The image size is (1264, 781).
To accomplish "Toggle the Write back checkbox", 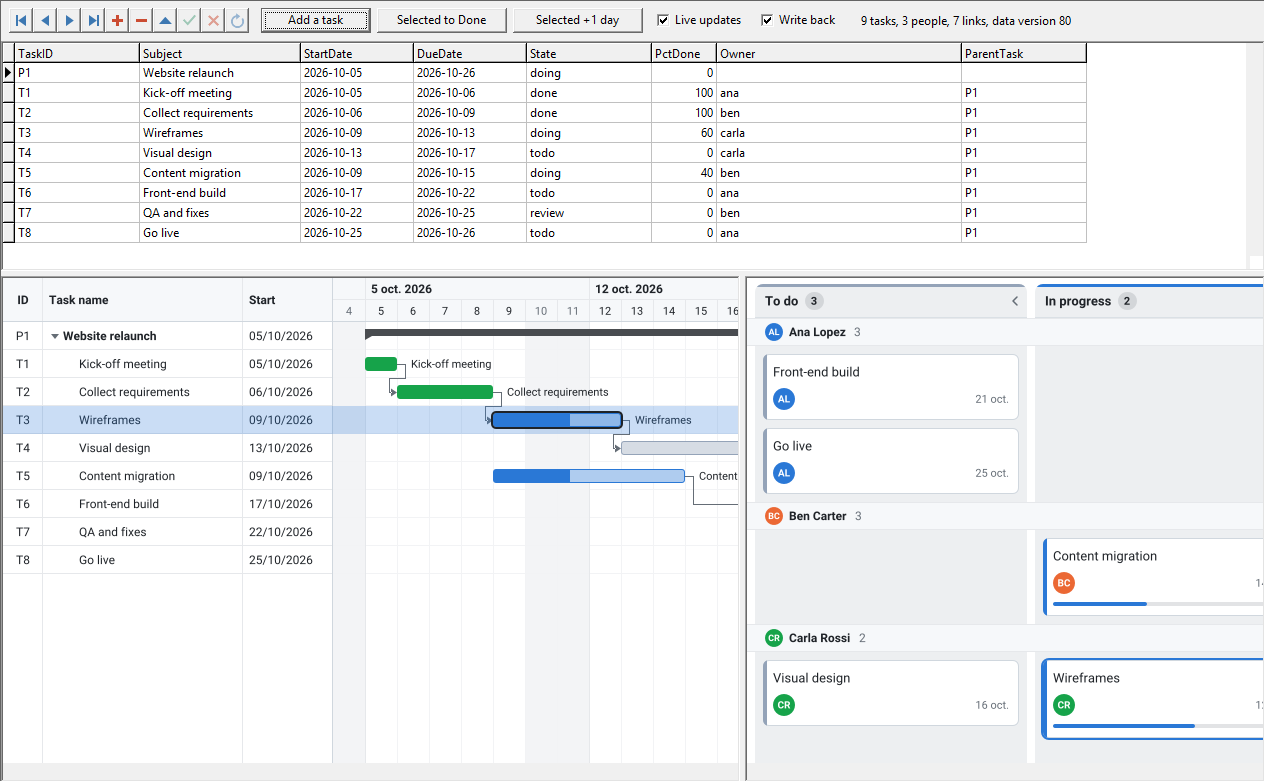I will coord(767,20).
